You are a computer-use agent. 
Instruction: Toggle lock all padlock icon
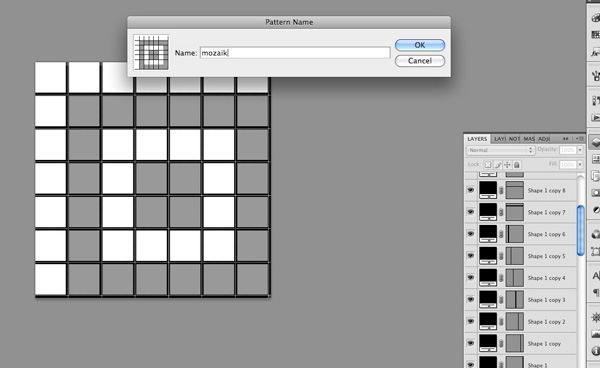click(517, 165)
